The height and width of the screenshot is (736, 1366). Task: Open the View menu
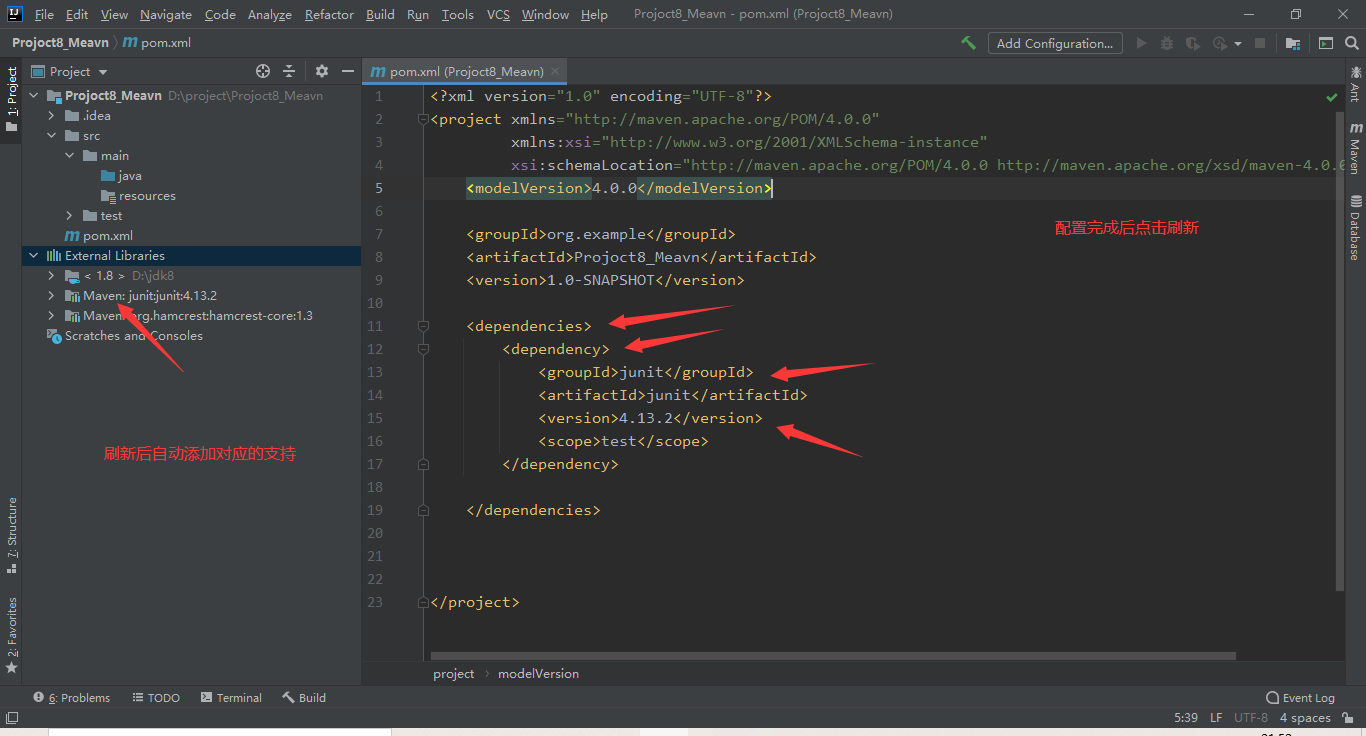click(x=114, y=14)
